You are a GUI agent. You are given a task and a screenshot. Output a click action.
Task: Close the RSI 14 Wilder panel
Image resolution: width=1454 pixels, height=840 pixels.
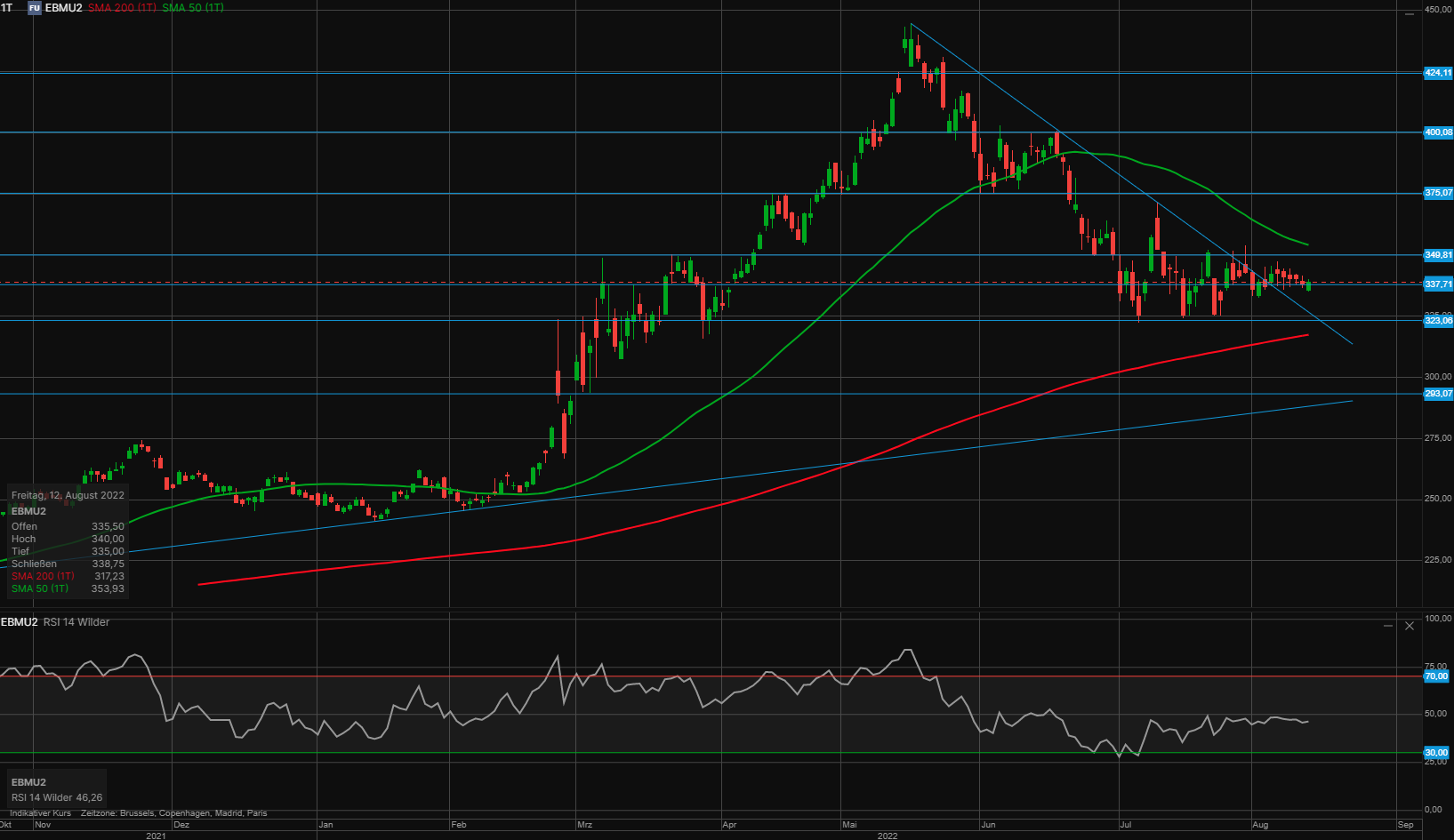point(1410,626)
